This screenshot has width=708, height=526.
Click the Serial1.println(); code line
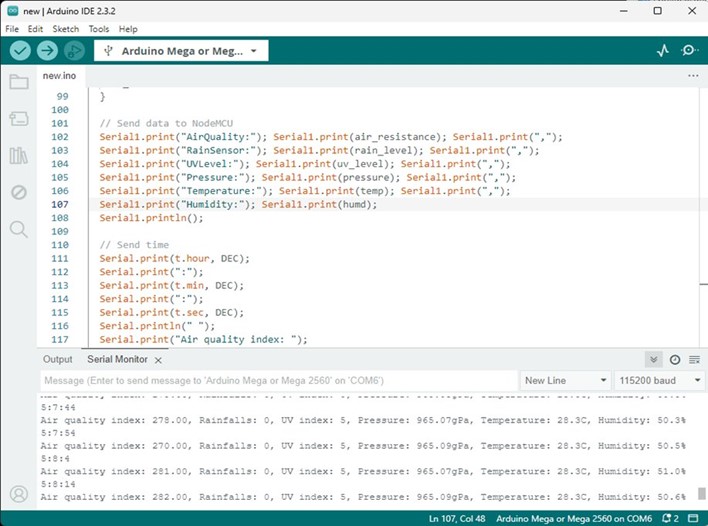point(151,218)
